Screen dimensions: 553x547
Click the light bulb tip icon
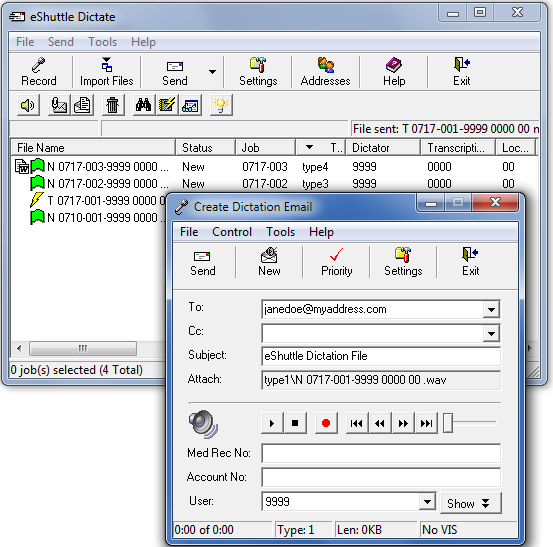(x=221, y=105)
